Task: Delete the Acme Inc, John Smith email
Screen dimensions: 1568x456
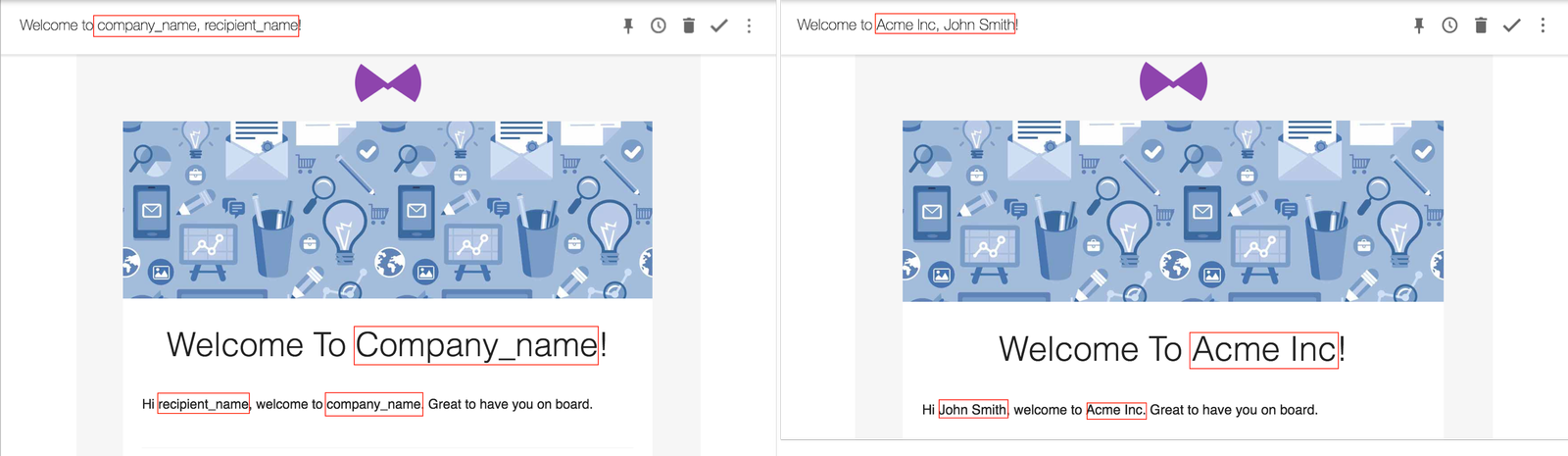Action: click(1481, 25)
